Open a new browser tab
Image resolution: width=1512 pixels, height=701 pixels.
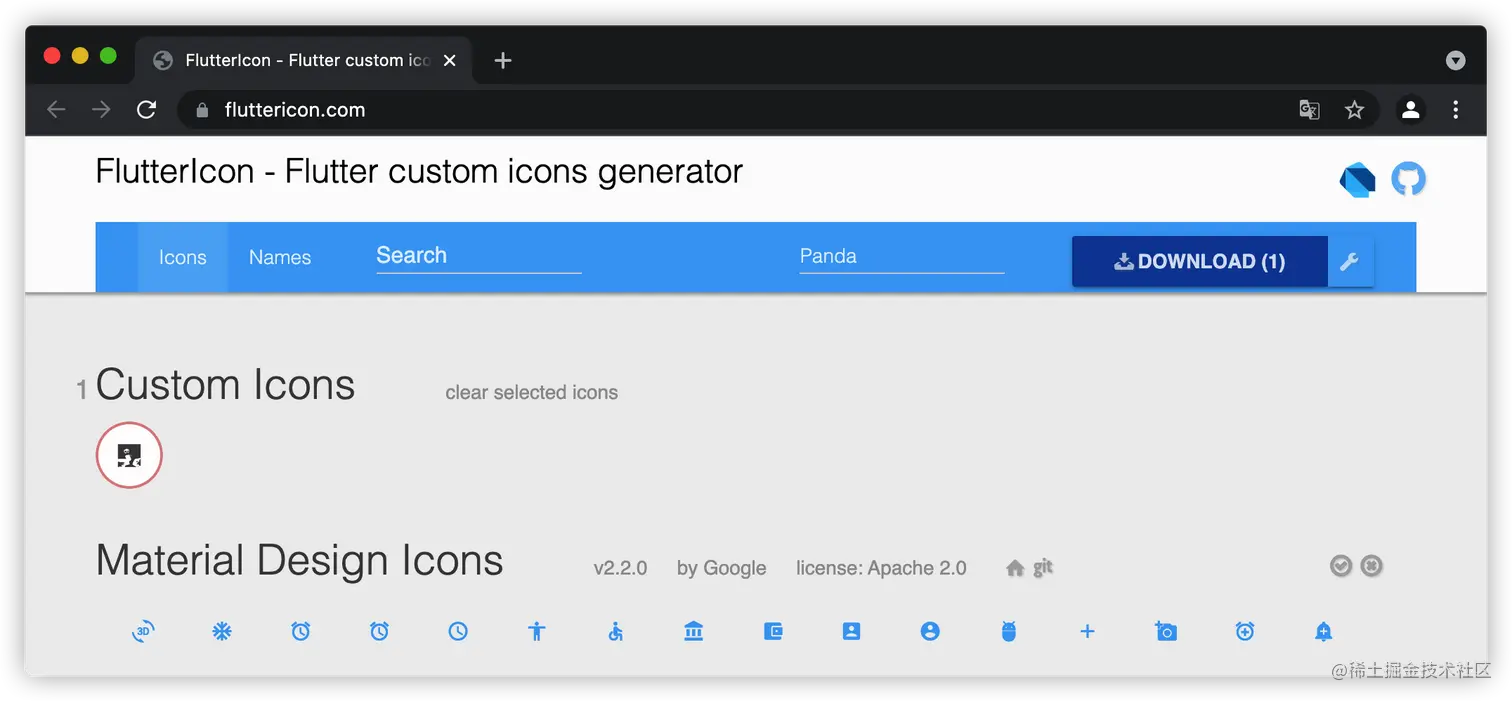[503, 61]
